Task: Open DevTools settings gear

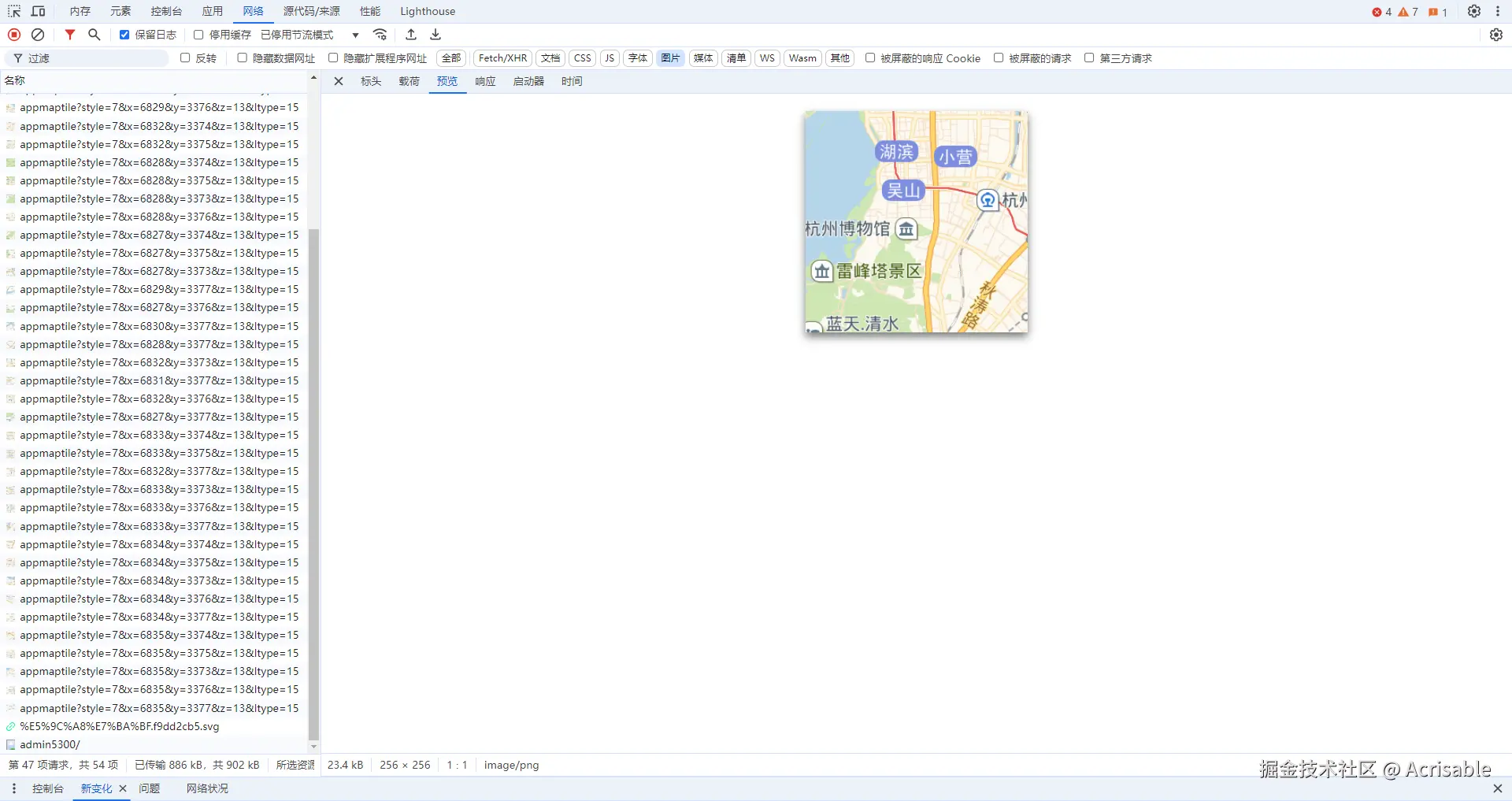Action: point(1474,11)
